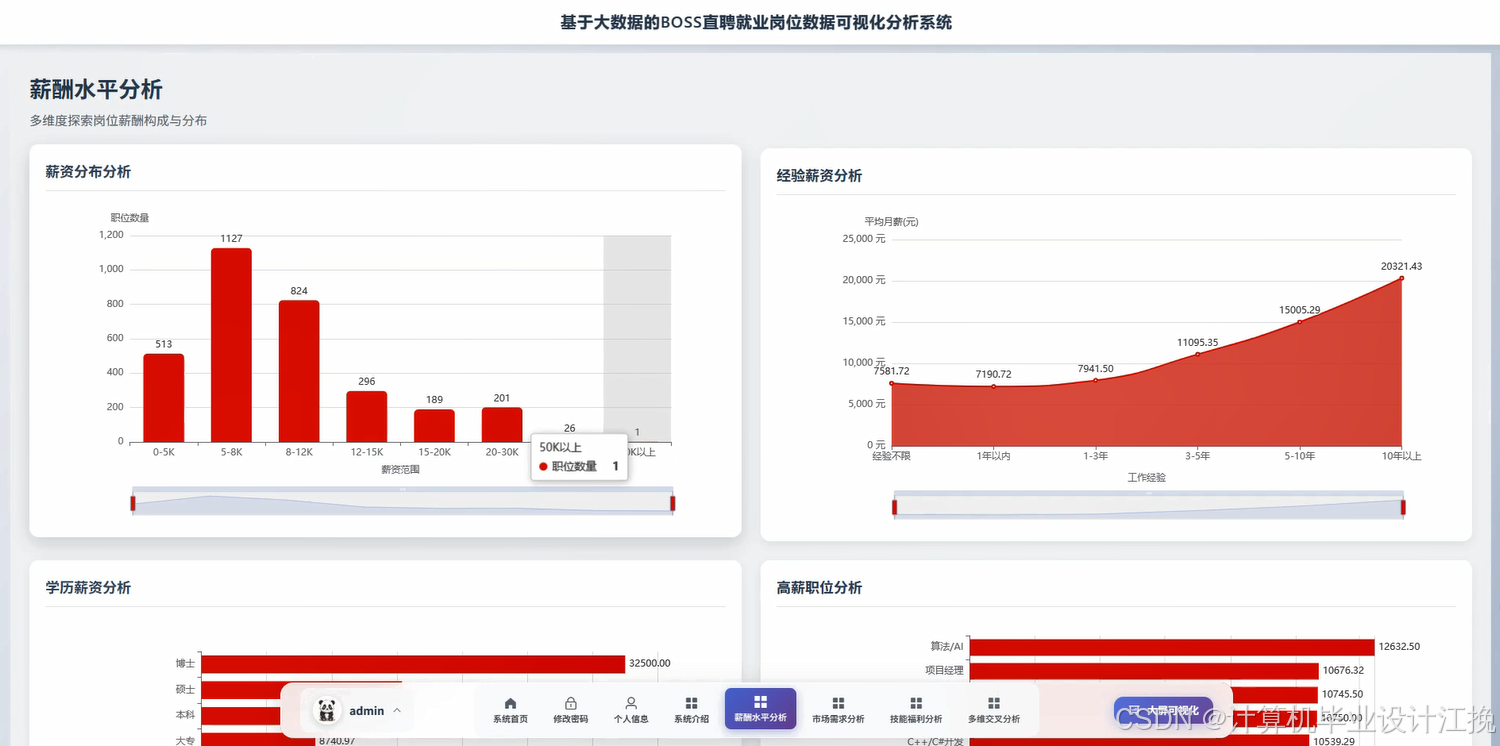Go to the 系统介绍 nav item
1500x746 pixels.
point(691,710)
